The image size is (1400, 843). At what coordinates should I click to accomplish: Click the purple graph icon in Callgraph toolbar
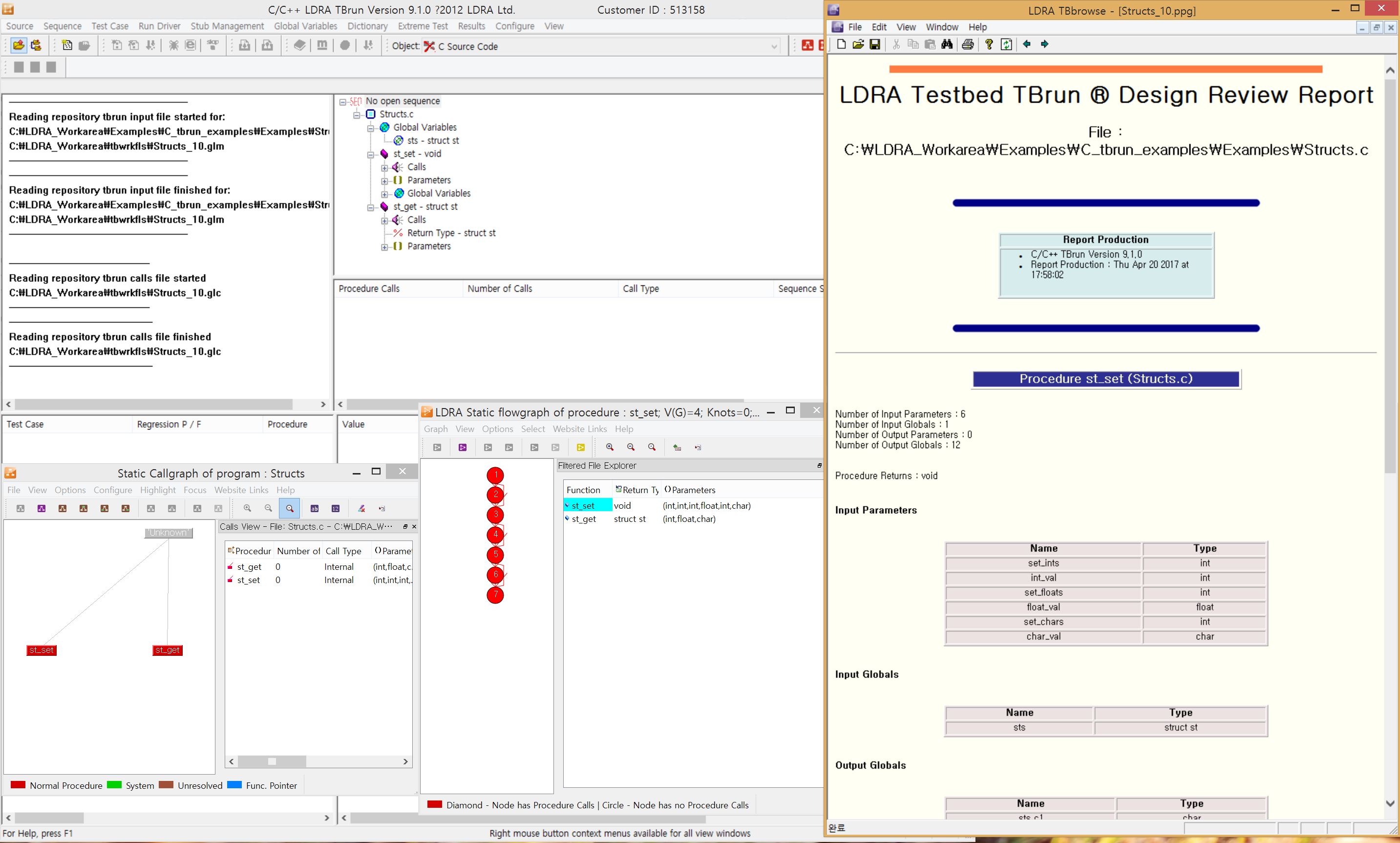(42, 508)
